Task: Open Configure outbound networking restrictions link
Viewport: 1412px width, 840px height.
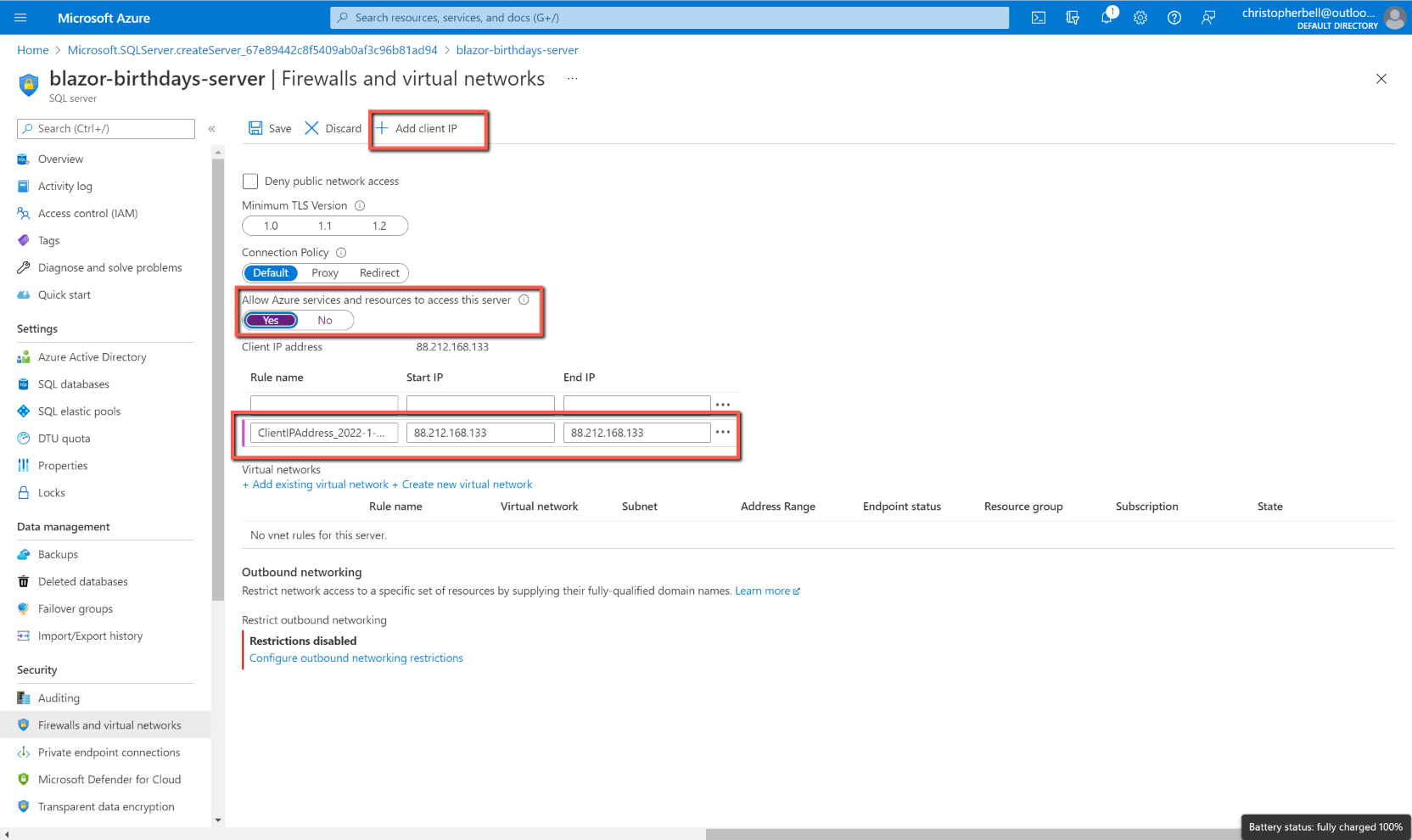Action: coord(356,658)
